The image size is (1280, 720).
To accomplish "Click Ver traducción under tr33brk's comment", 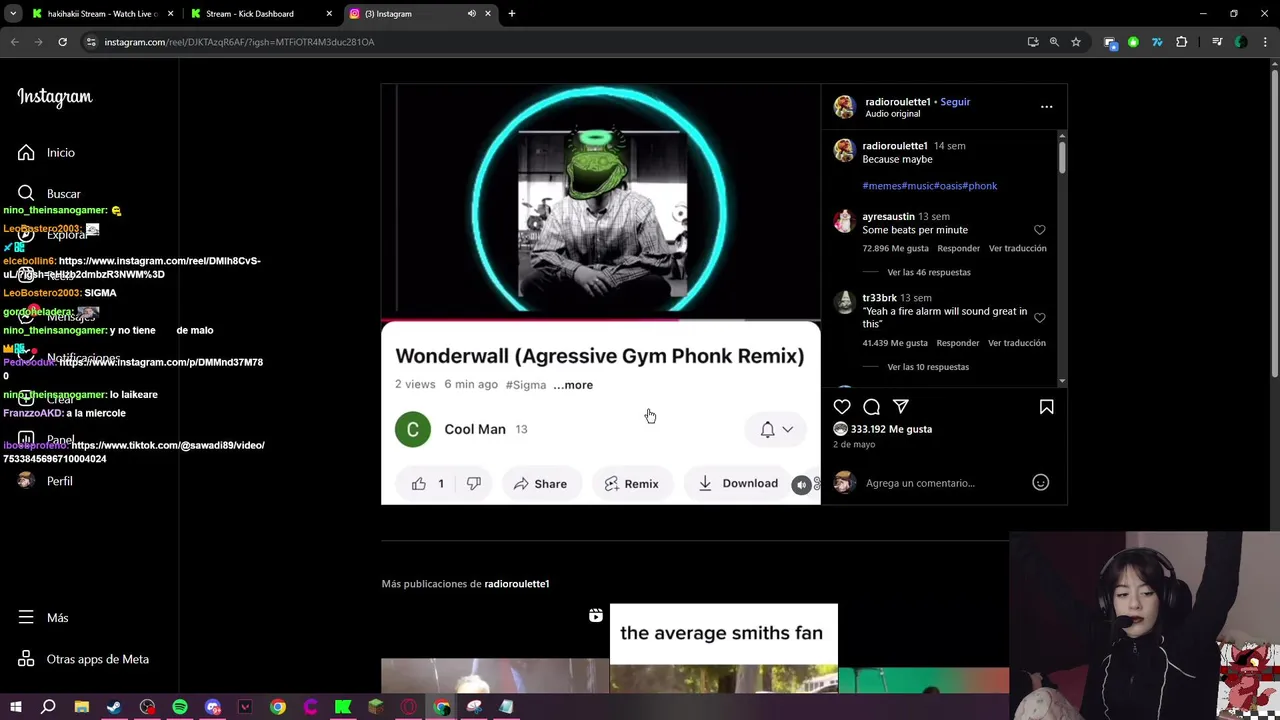I will point(1017,343).
